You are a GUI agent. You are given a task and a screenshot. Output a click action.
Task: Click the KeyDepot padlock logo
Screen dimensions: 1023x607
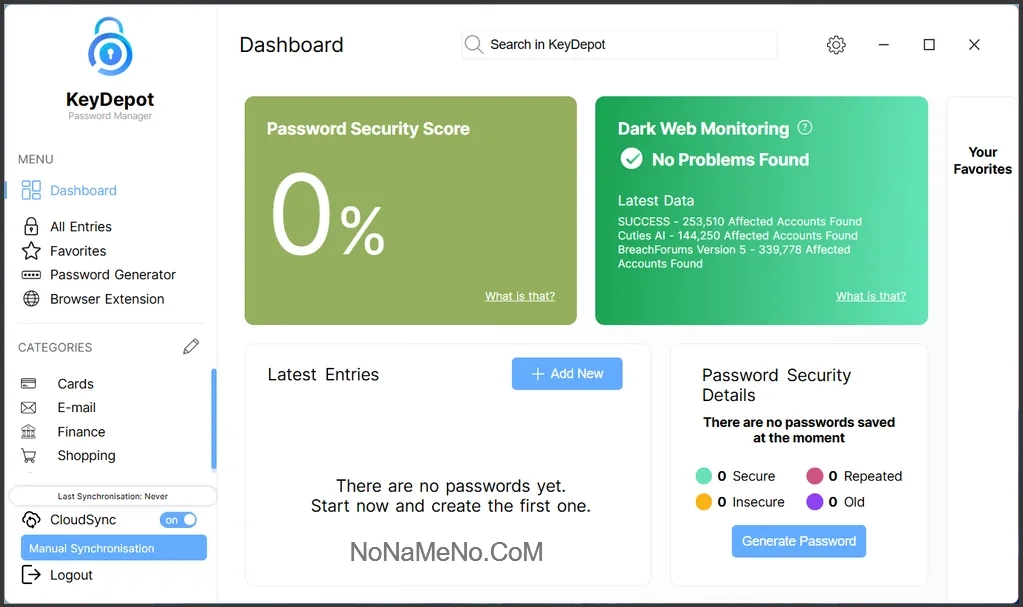(x=109, y=46)
